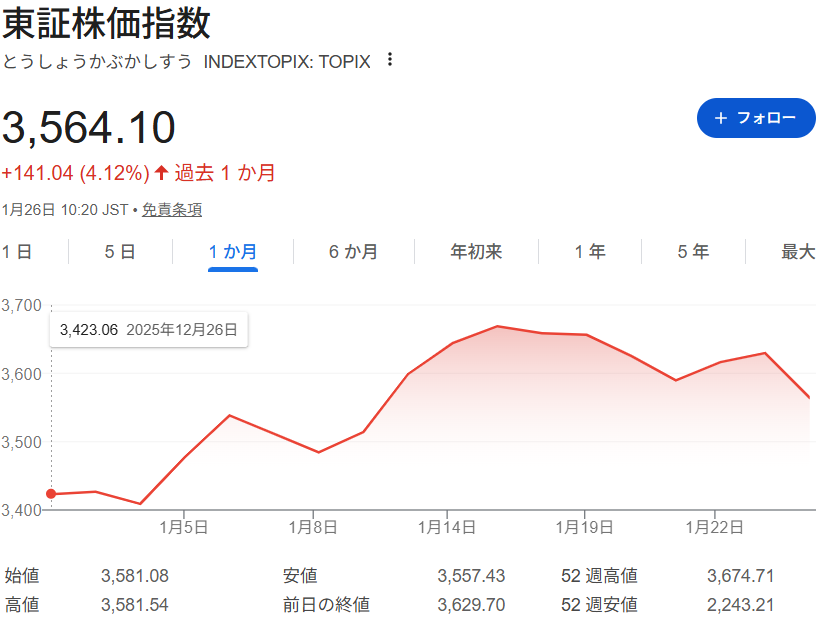Click the 東証株価指数 title heading
The image size is (831, 623).
point(106,22)
